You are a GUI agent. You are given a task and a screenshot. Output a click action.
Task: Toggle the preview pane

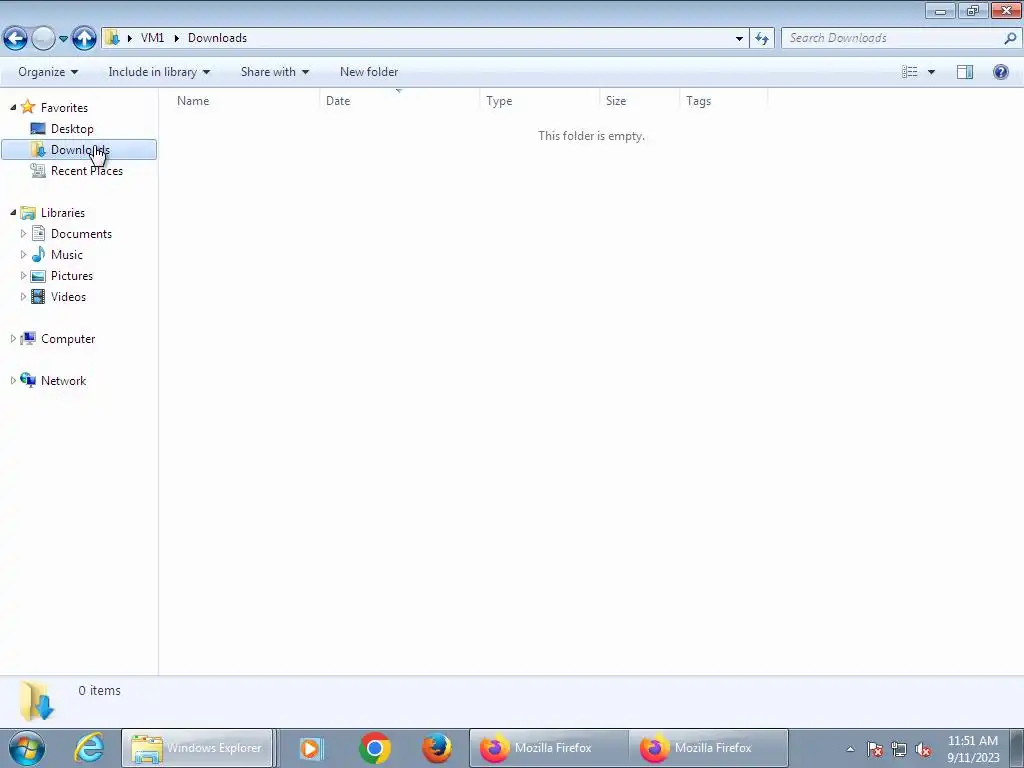click(965, 72)
